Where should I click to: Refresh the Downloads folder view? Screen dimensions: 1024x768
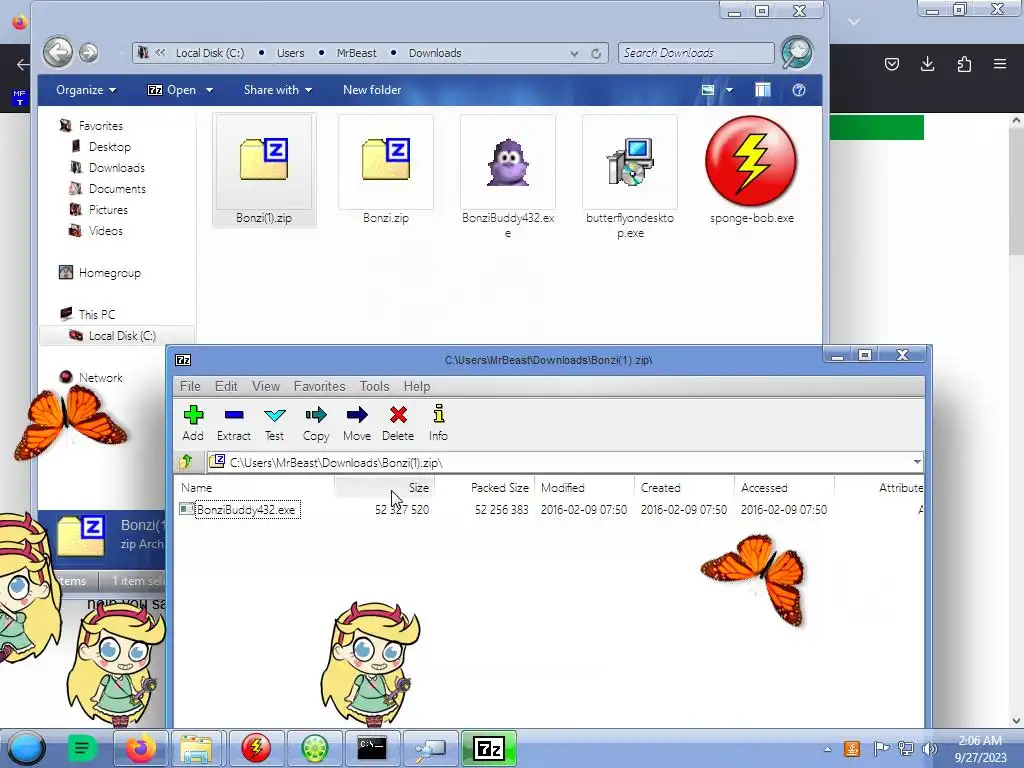pos(596,54)
